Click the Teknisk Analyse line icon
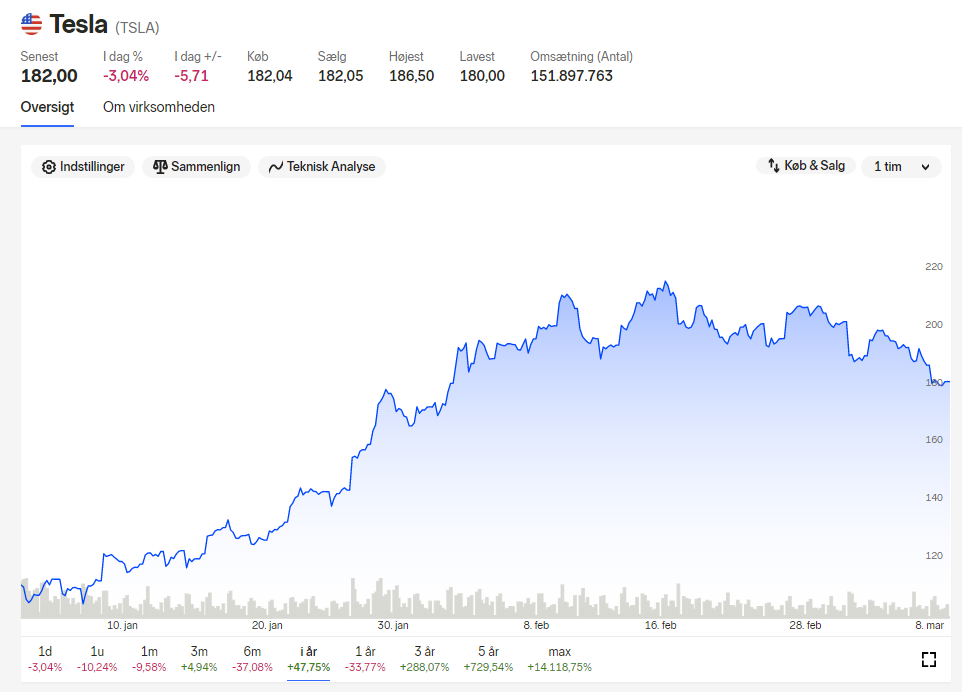 click(275, 167)
